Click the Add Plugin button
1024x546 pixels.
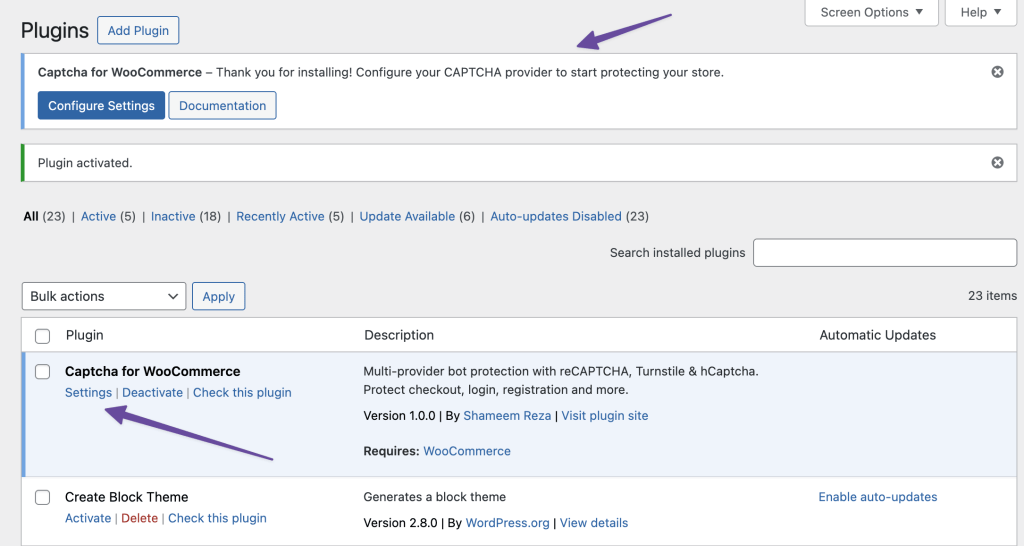[138, 30]
